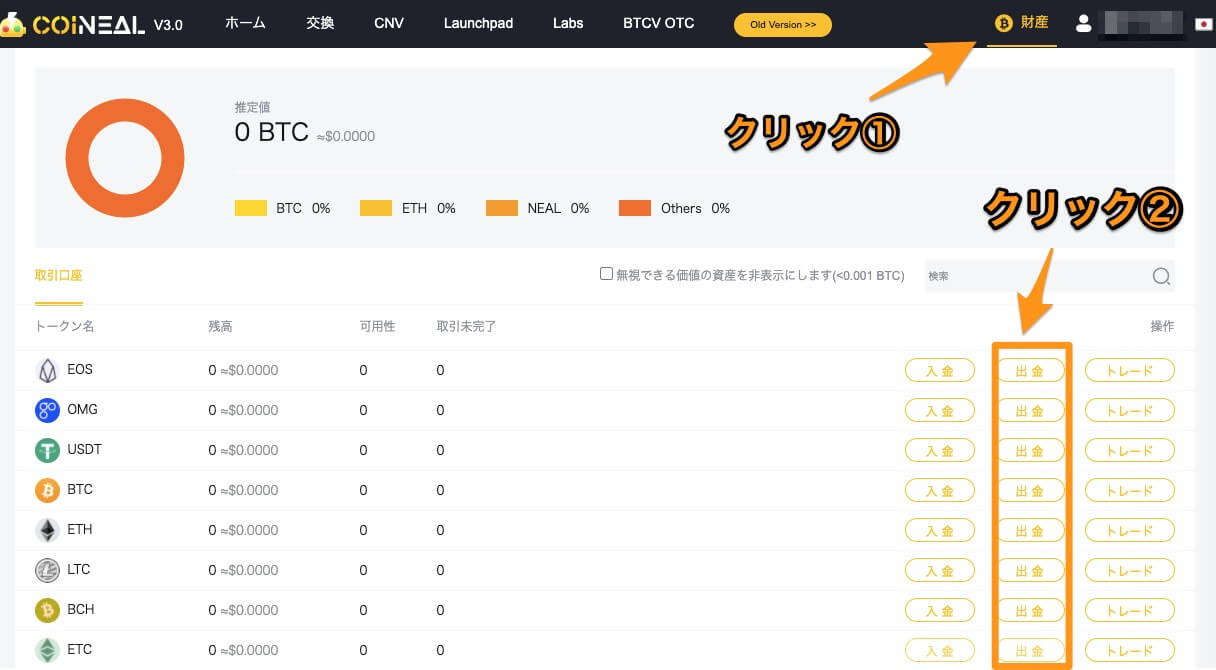The image size is (1216, 670).
Task: Click 出金 for OMG
Action: (x=1030, y=410)
